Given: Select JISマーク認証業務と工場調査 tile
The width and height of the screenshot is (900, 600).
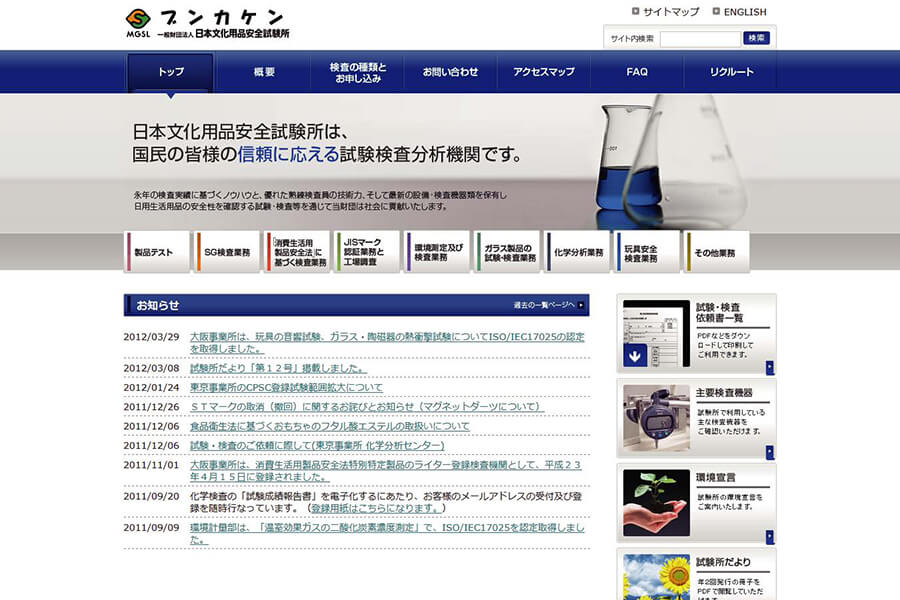Looking at the screenshot, I should tap(367, 251).
